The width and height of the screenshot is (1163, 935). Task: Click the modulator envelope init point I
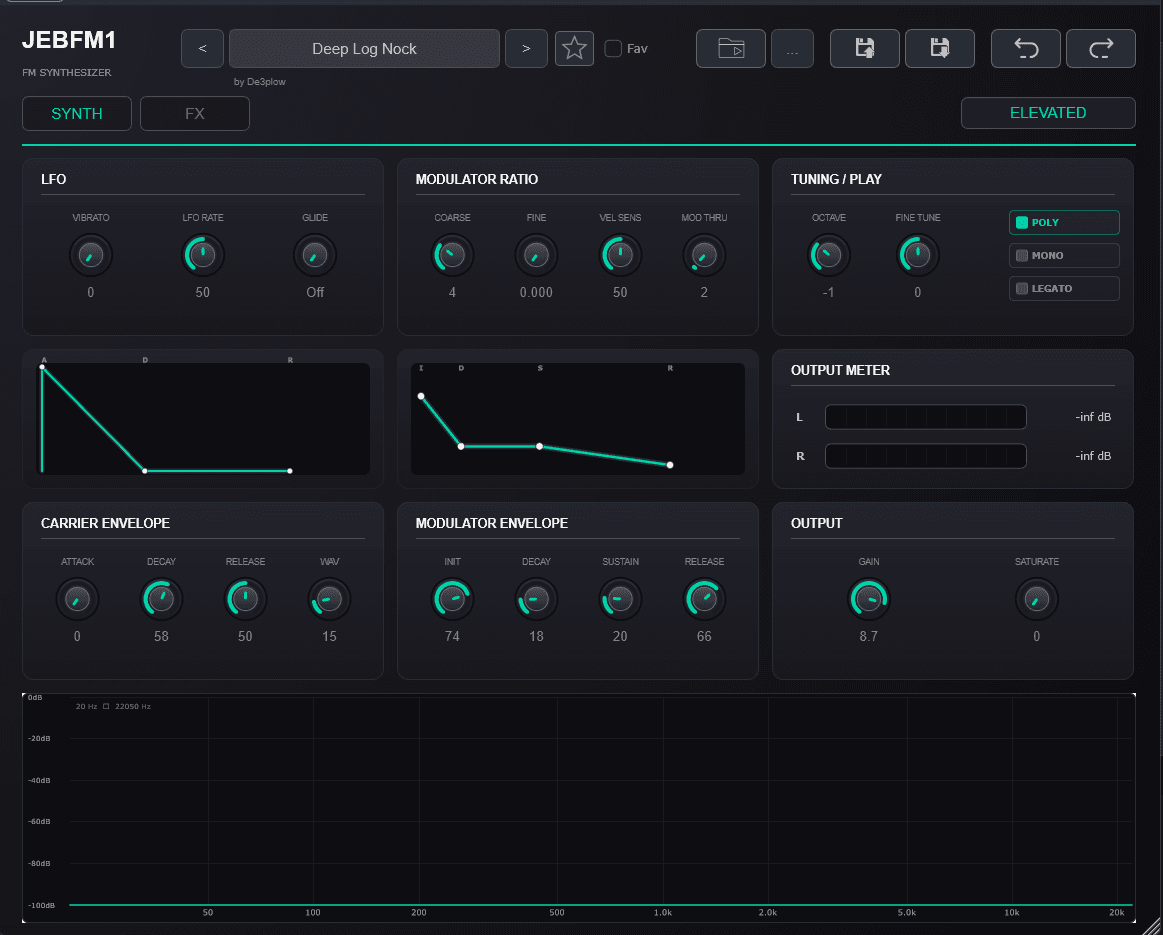point(421,397)
